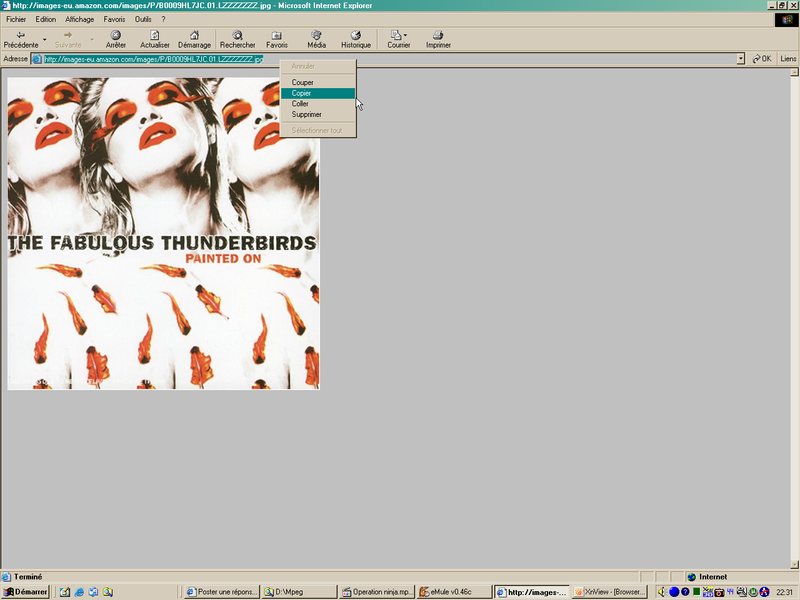This screenshot has height=600, width=800.
Task: Switch to the eMule v0.46c taskbar window
Action: [x=454, y=592]
